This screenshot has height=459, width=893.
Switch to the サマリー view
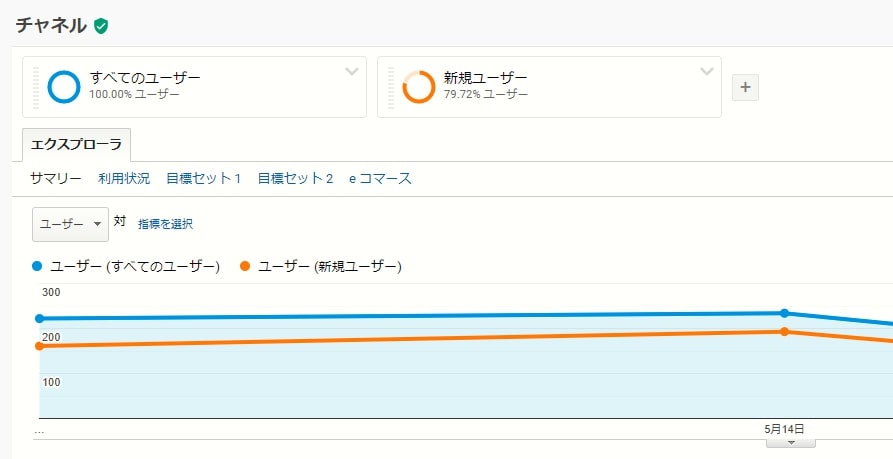(x=55, y=178)
